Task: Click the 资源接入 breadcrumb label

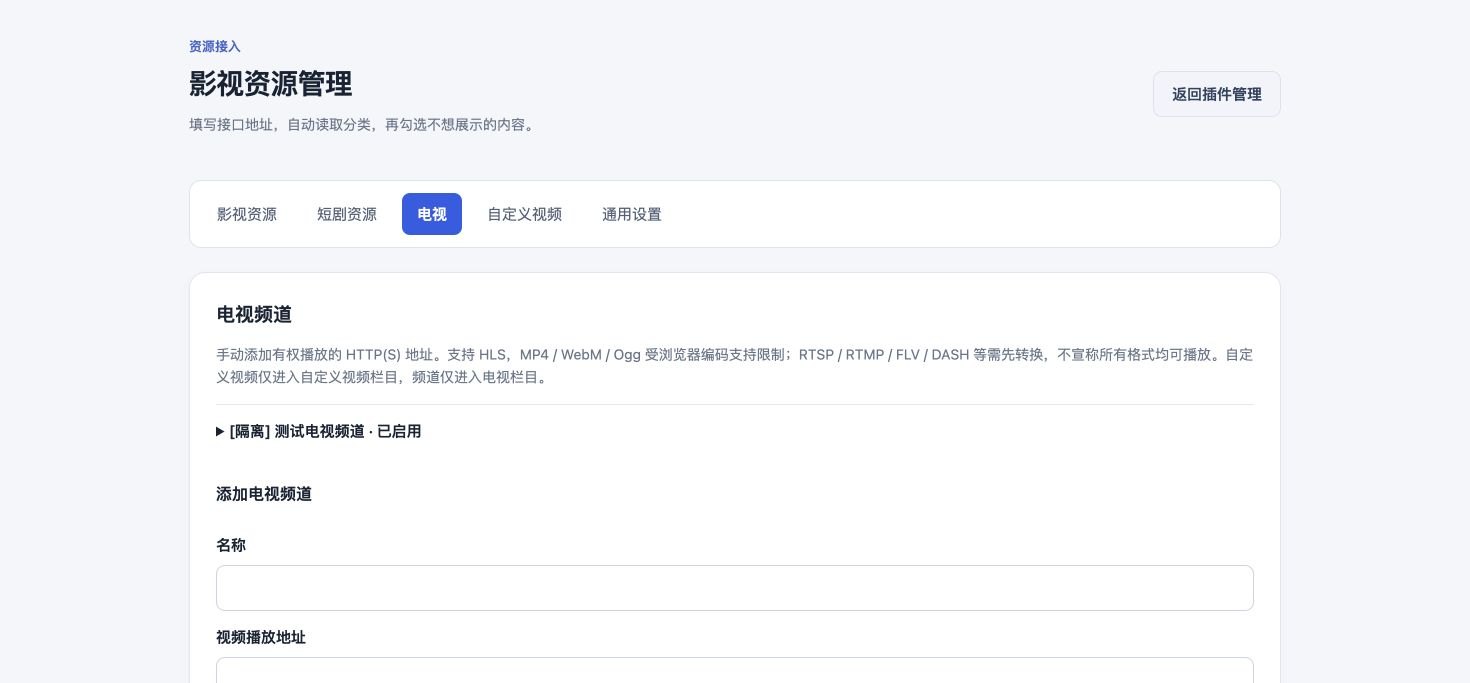Action: point(215,46)
